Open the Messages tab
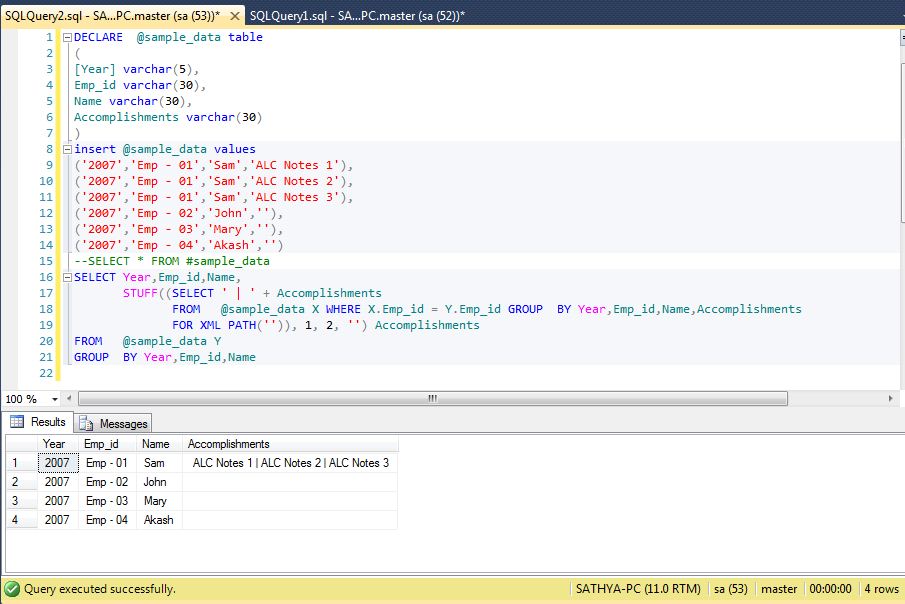 [113, 423]
